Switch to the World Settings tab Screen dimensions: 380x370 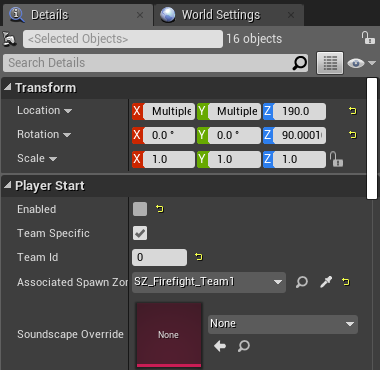[229, 15]
